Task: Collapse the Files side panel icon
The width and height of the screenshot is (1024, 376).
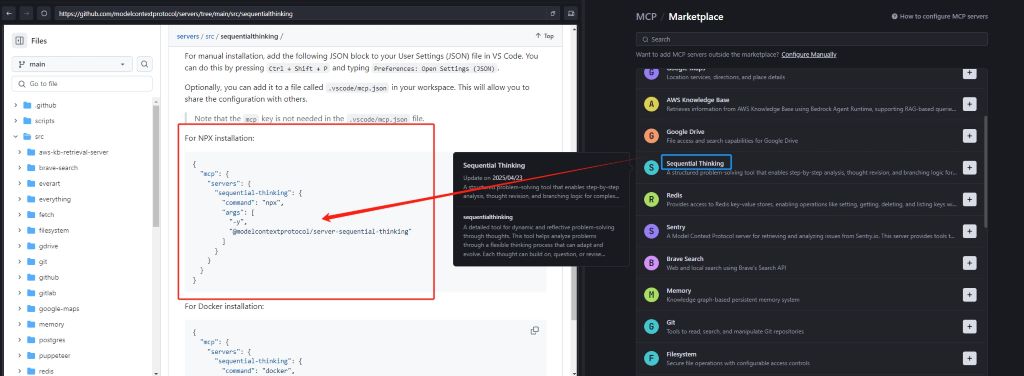Action: click(20, 41)
